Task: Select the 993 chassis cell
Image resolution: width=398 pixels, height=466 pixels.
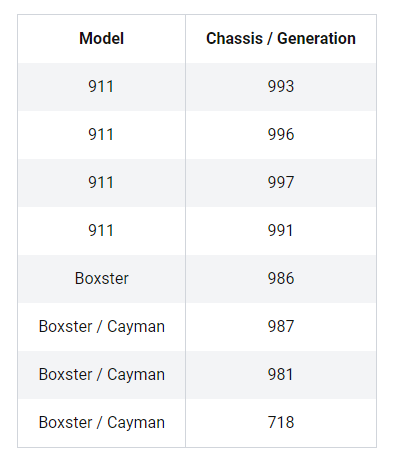Action: (281, 87)
